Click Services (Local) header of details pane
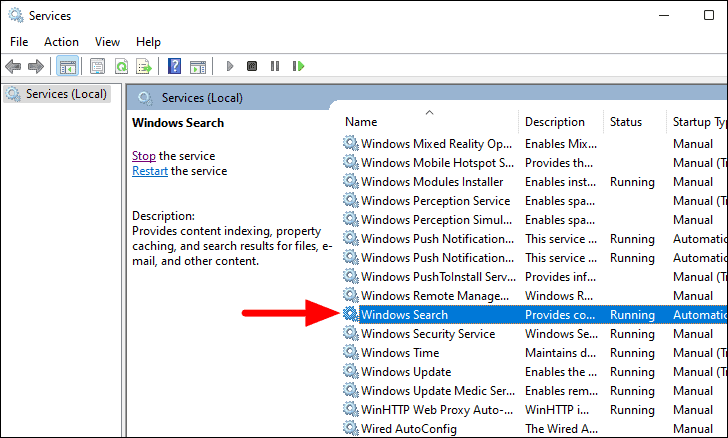 point(202,98)
